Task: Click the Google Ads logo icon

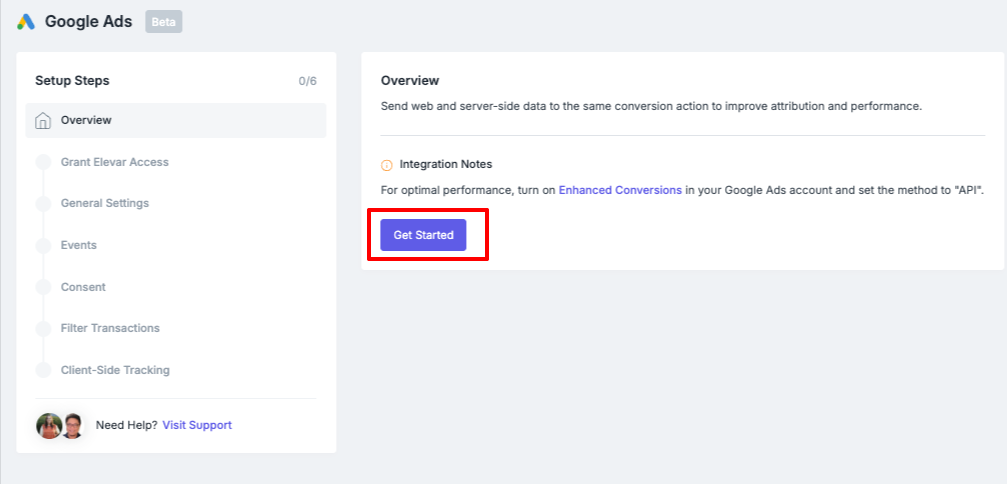Action: tap(26, 22)
